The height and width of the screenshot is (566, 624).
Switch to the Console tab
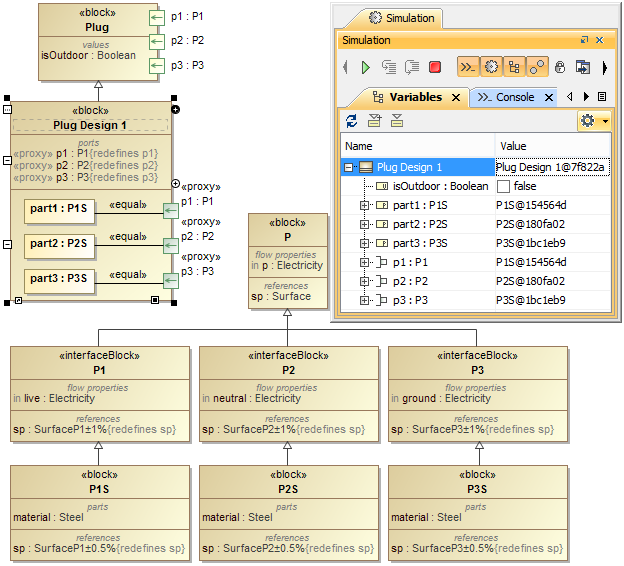pyautogui.click(x=515, y=97)
